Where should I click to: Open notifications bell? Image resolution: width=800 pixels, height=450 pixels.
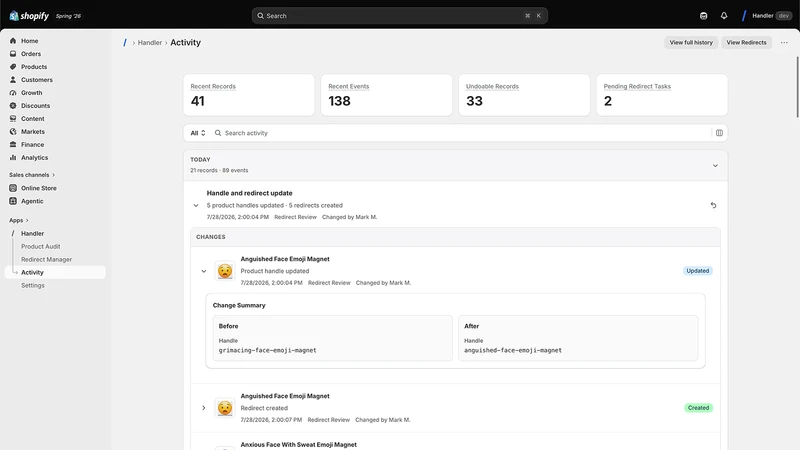tap(724, 16)
